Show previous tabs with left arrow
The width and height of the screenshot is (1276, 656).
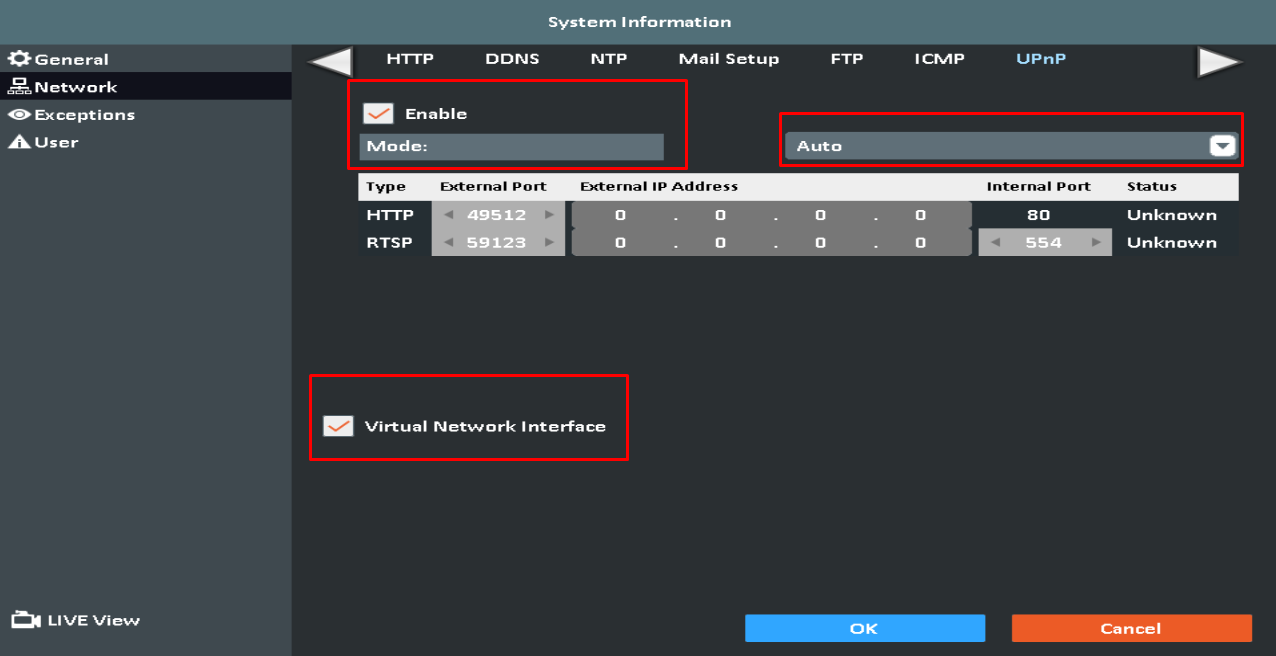[x=330, y=61]
